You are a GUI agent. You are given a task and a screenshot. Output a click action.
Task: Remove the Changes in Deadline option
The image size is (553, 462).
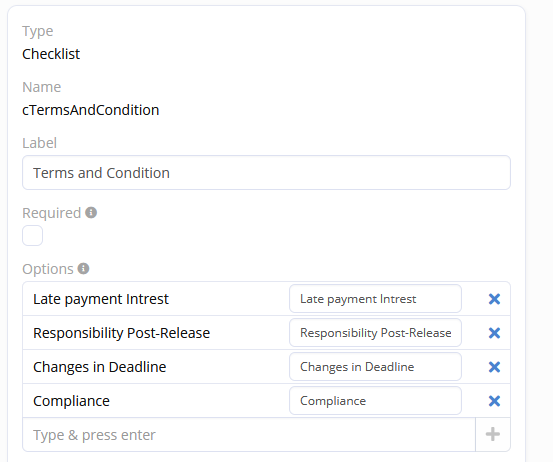pos(494,367)
